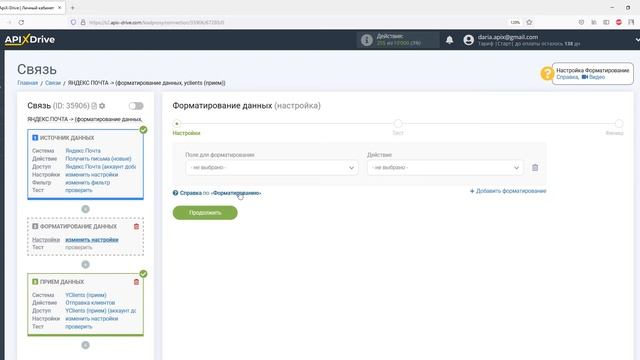640x360 pixels.
Task: Click the Pocket icon in toolbar
Action: [x=581, y=22]
